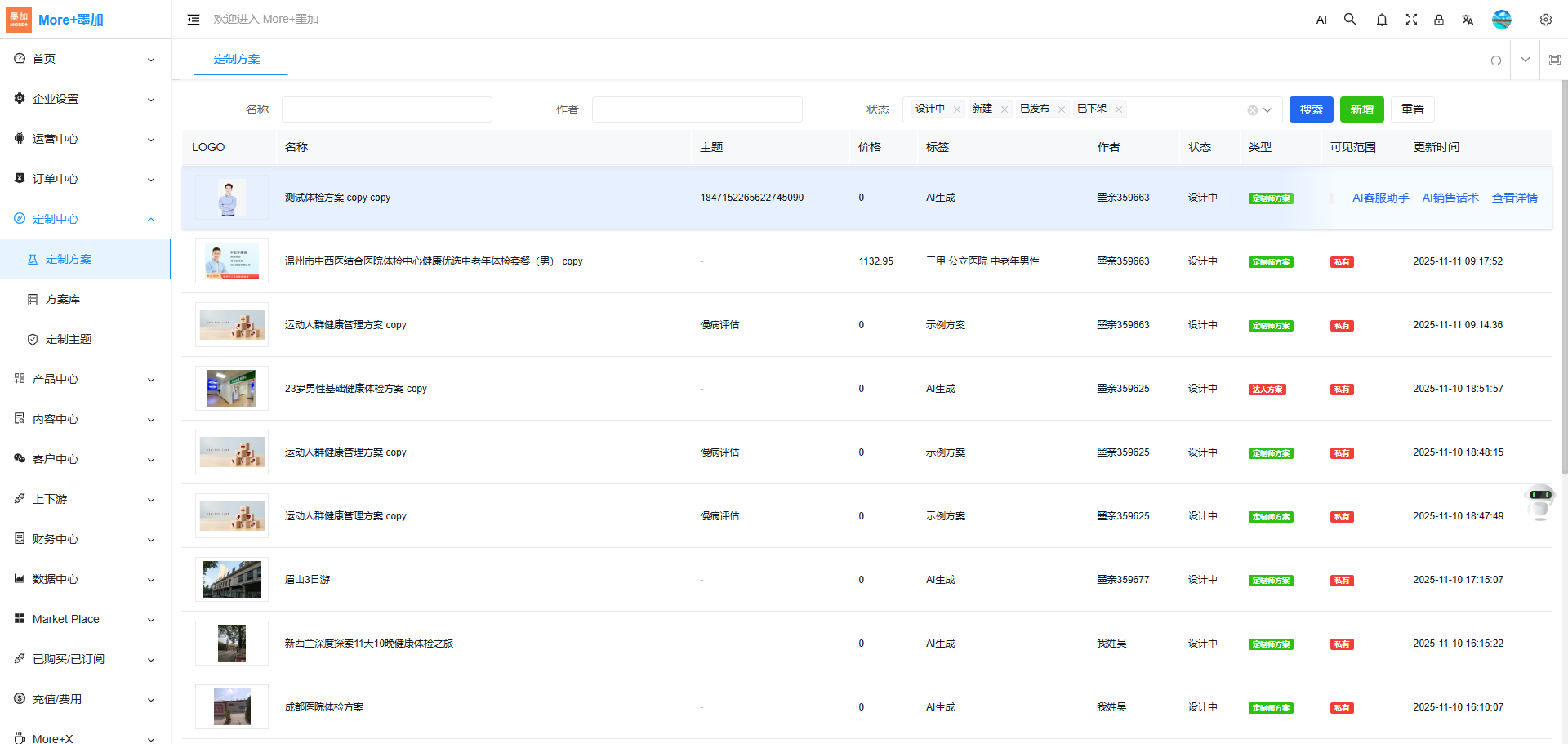The height and width of the screenshot is (744, 1568).
Task: Click the AI assistant icon in header
Action: [x=1321, y=20]
